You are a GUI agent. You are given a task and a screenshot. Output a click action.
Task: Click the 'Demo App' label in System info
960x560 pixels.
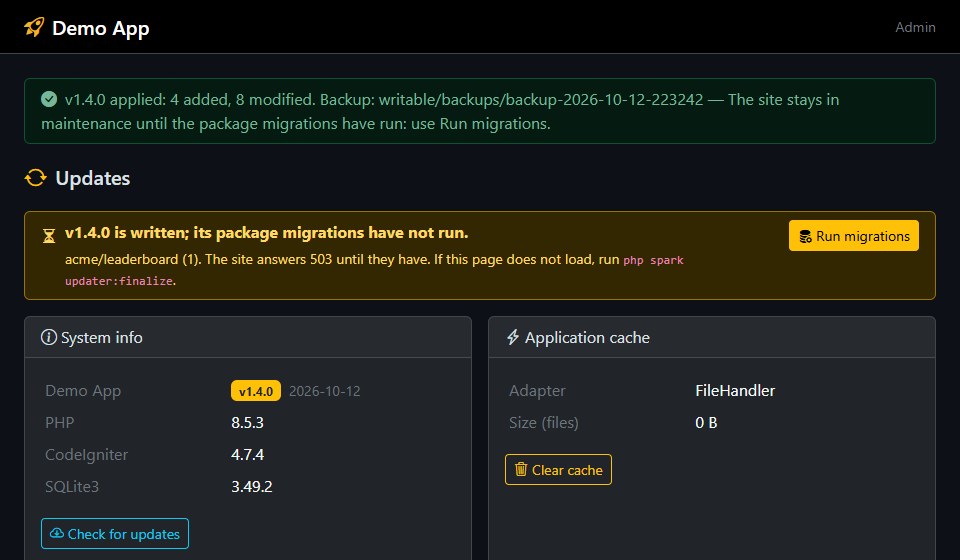[x=83, y=391]
